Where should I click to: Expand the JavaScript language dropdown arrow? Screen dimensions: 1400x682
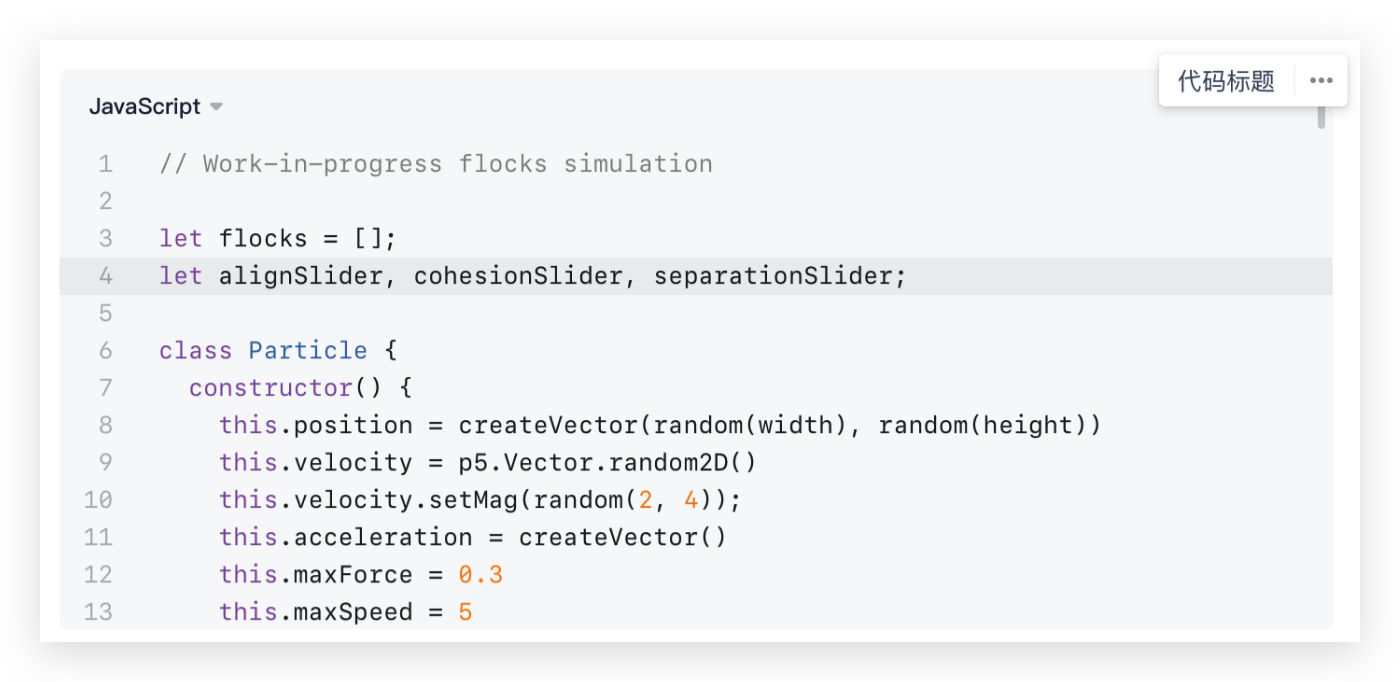click(x=216, y=107)
